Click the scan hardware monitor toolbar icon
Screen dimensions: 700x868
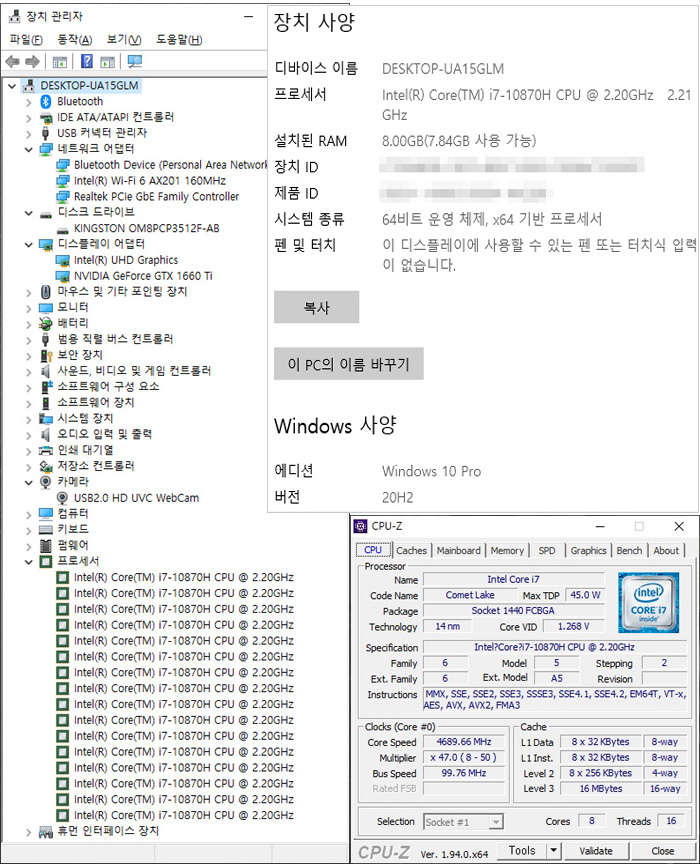pos(134,61)
